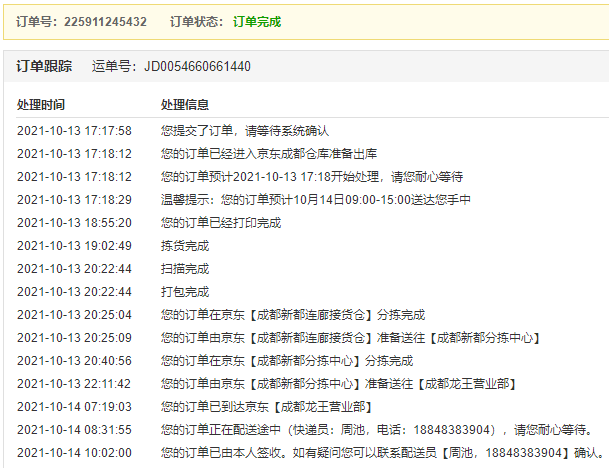Click the 已到达京东【成都龙王营业部】 message
The image size is (609, 468).
[267, 407]
